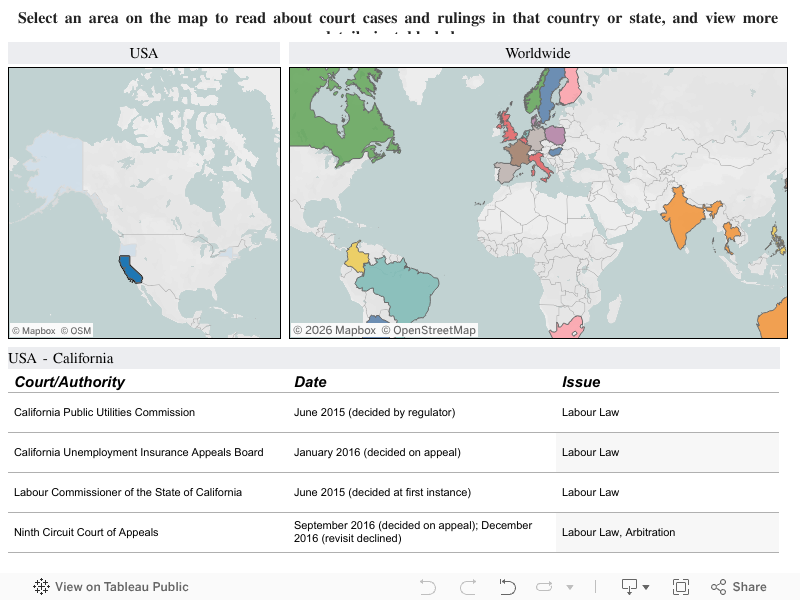Viewport: 800px width, 600px height.
Task: Select California Public Utilities Commission row
Action: click(x=104, y=412)
